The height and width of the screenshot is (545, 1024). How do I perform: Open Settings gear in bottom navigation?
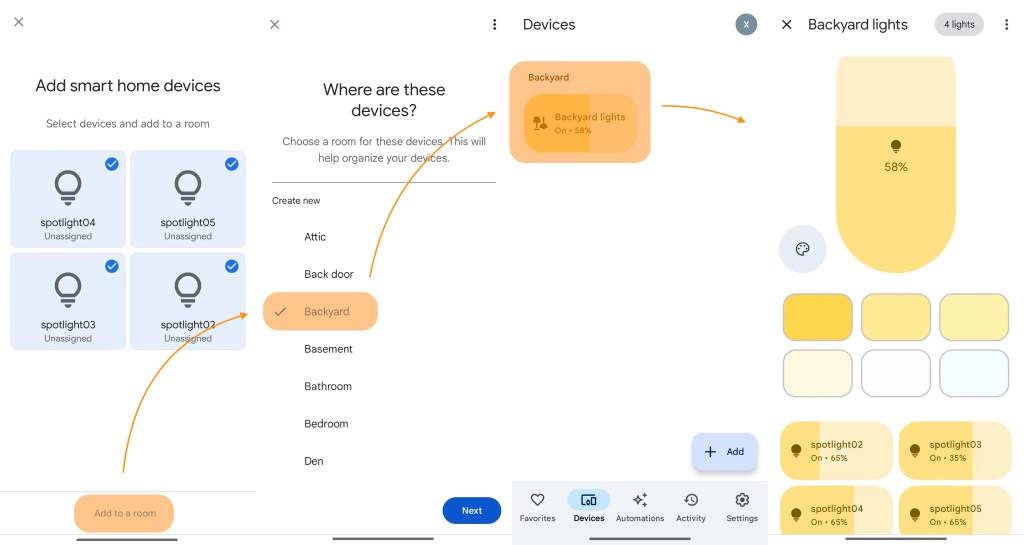(742, 506)
